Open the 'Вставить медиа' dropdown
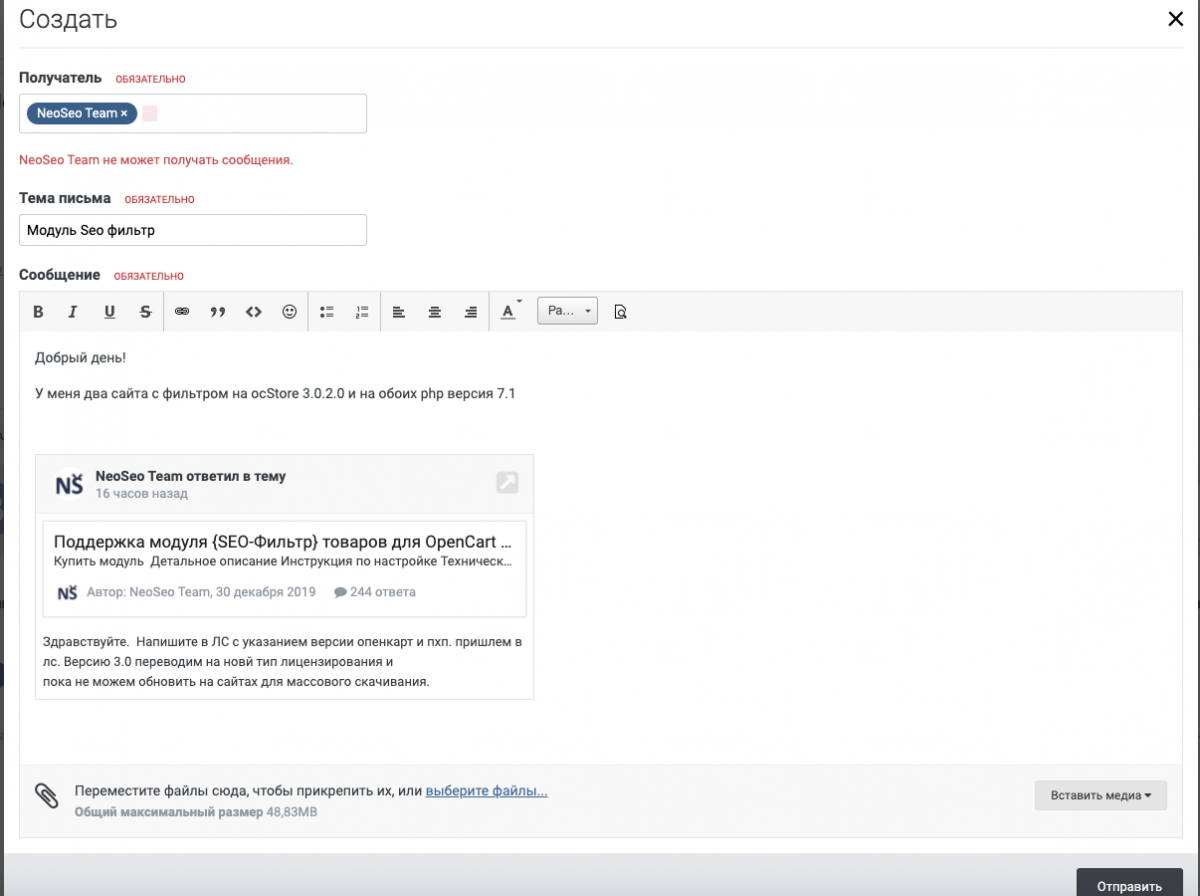The image size is (1200, 896). click(x=1101, y=796)
